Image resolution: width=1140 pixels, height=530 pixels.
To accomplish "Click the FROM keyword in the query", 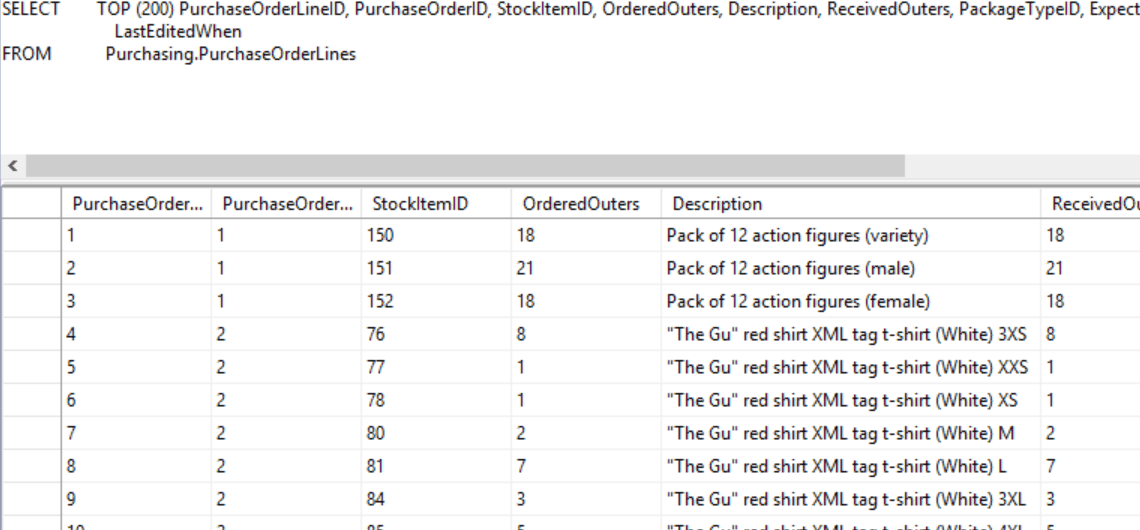I will click(27, 54).
